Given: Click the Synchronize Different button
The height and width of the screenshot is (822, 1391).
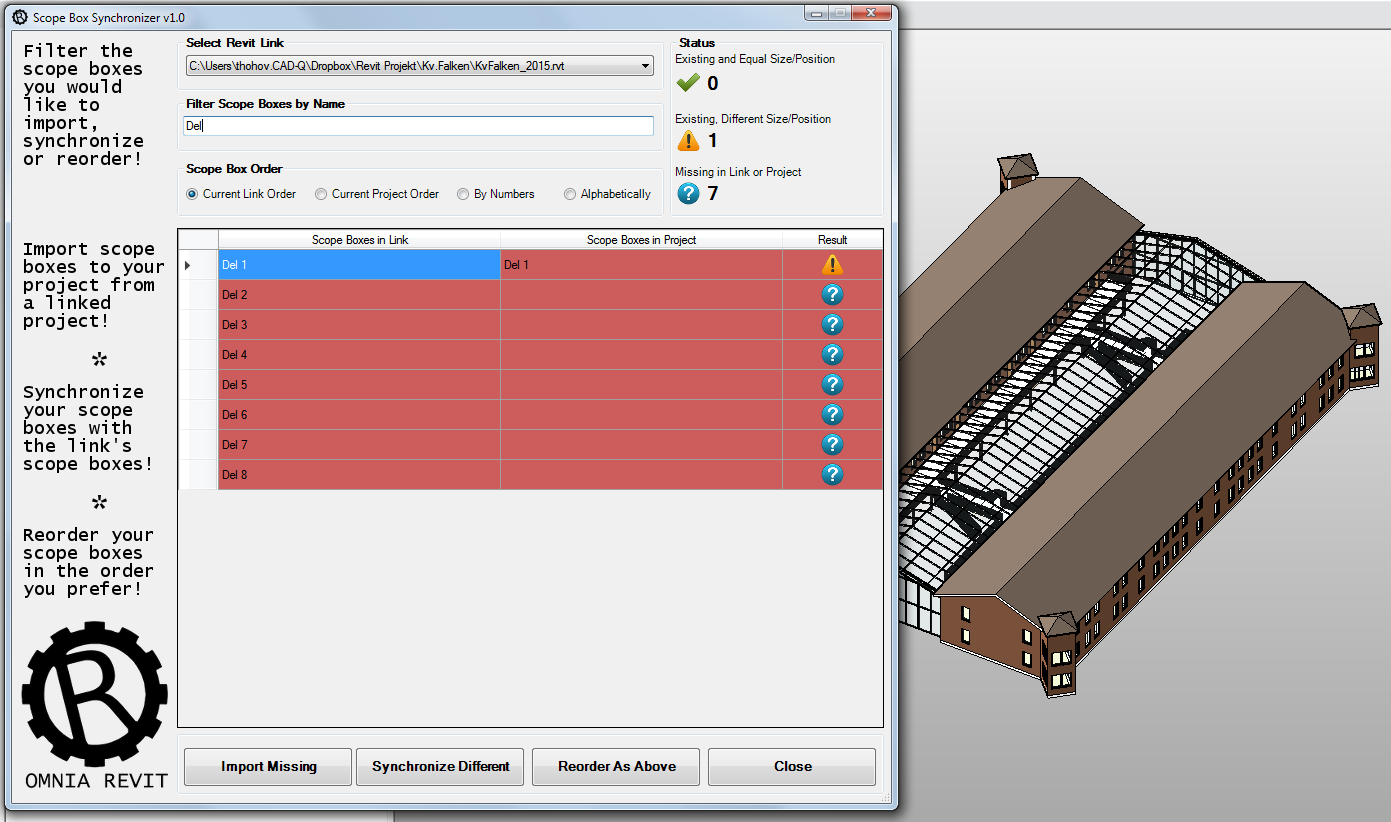Looking at the screenshot, I should click(x=439, y=766).
